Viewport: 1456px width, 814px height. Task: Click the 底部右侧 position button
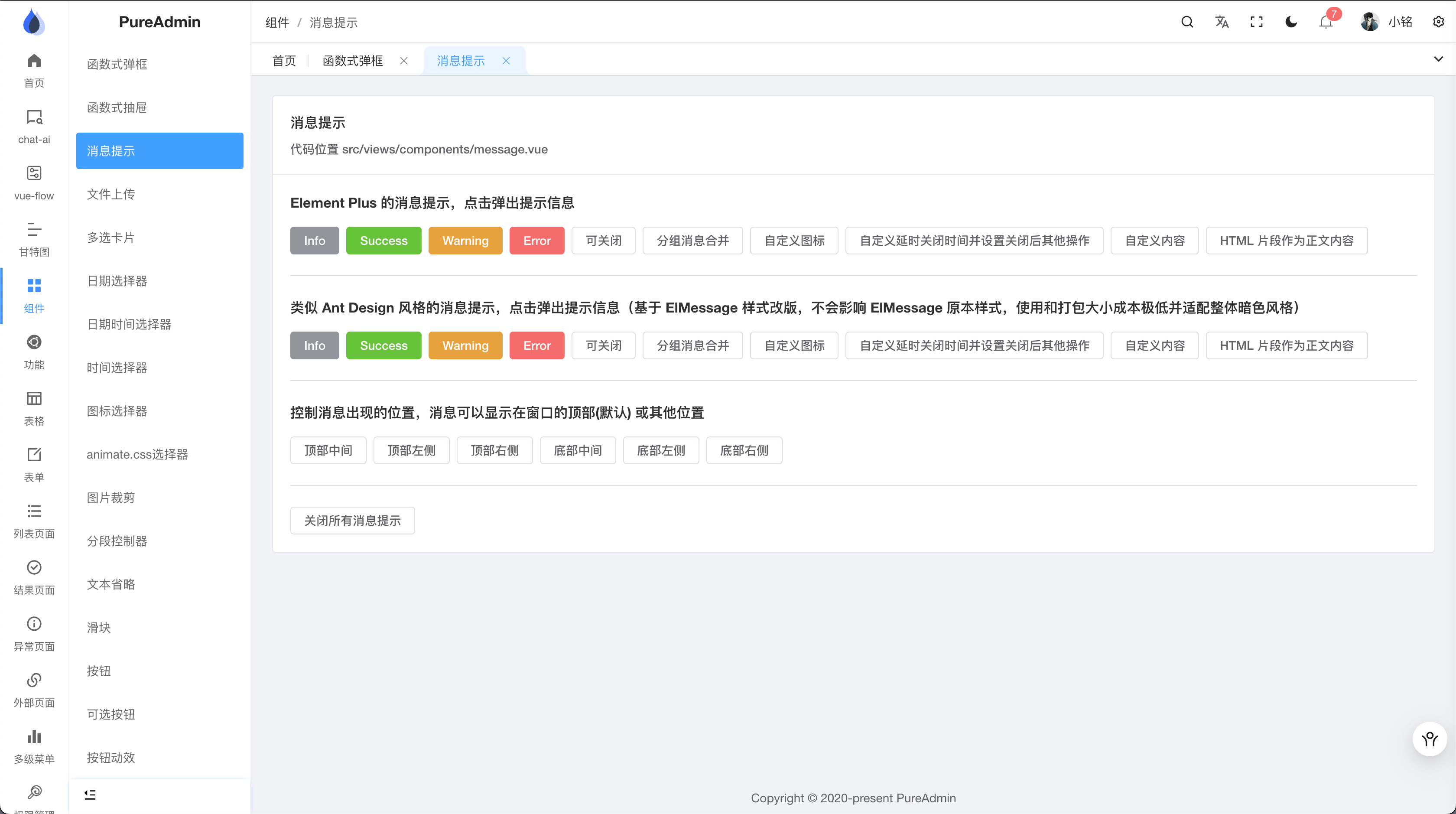pos(744,450)
